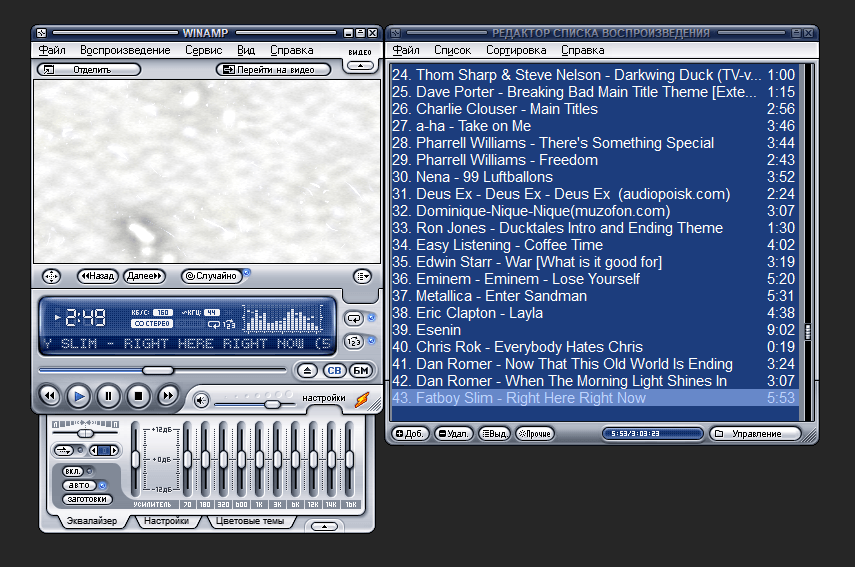Open the Вид menu
Viewport: 855px width, 567px height.
246,50
